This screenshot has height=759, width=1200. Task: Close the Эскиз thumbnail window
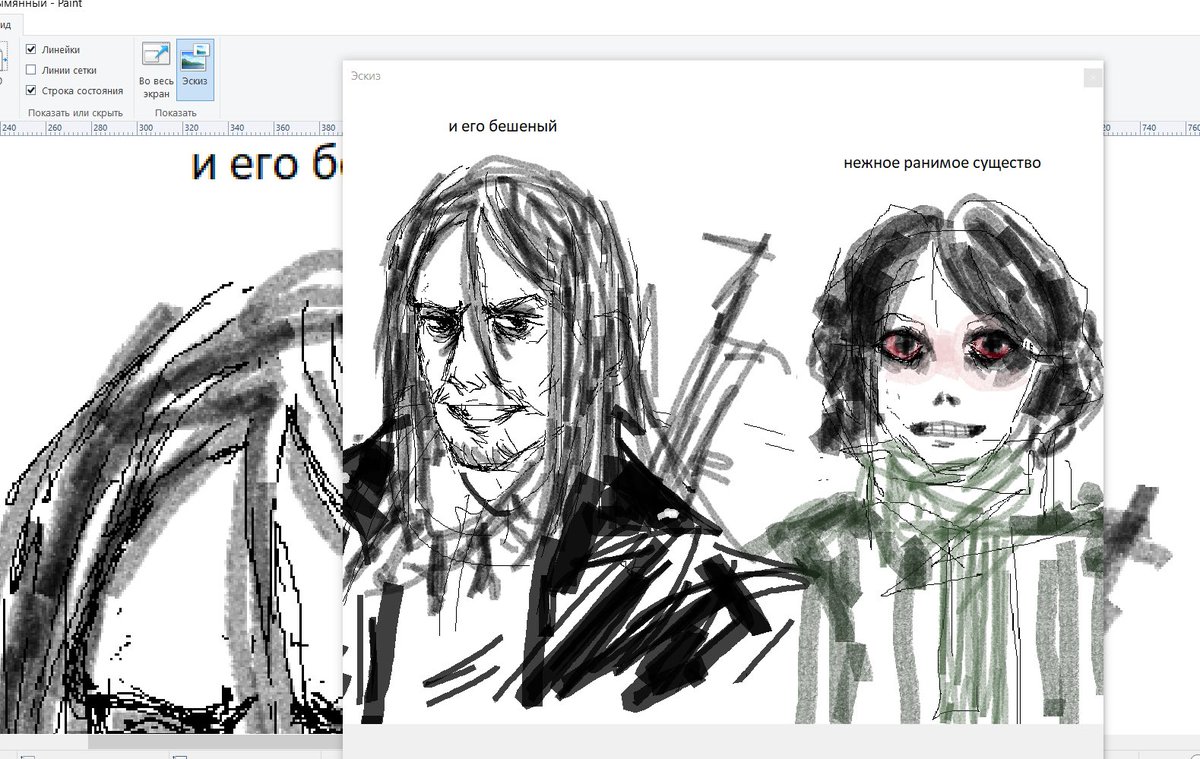point(1092,78)
